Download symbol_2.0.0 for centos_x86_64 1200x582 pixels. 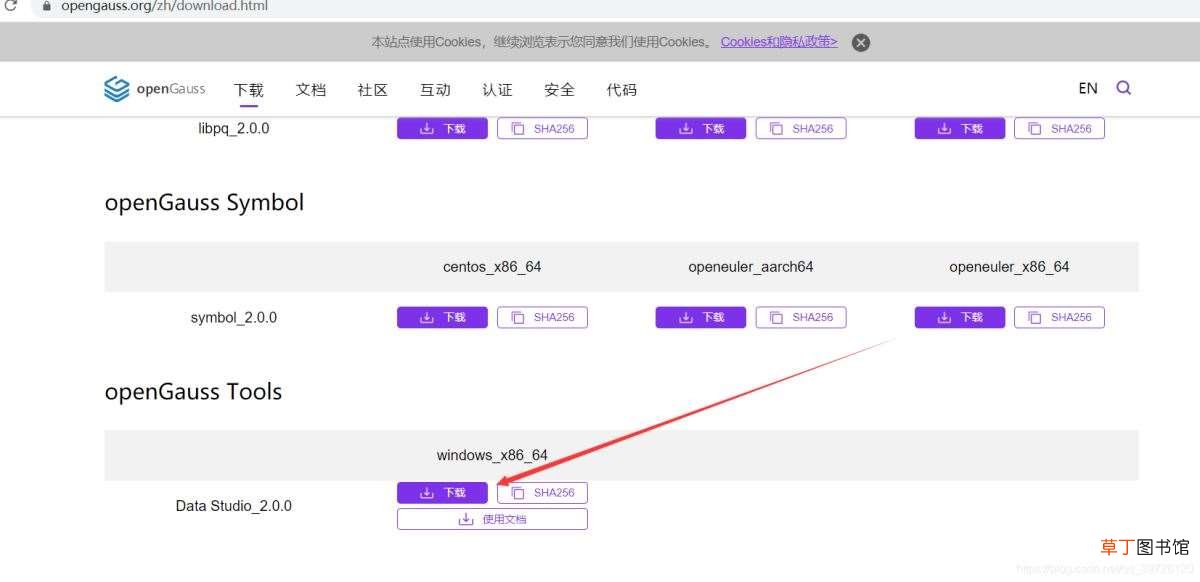click(x=442, y=318)
